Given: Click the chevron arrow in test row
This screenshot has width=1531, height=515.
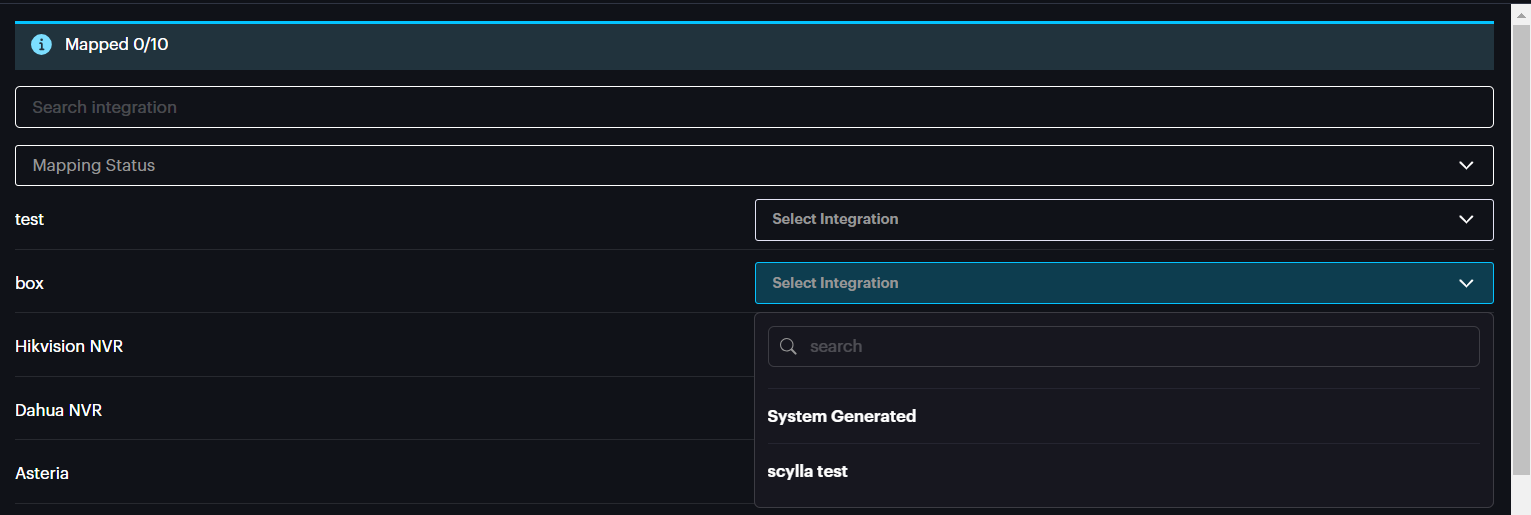Looking at the screenshot, I should click(x=1466, y=219).
